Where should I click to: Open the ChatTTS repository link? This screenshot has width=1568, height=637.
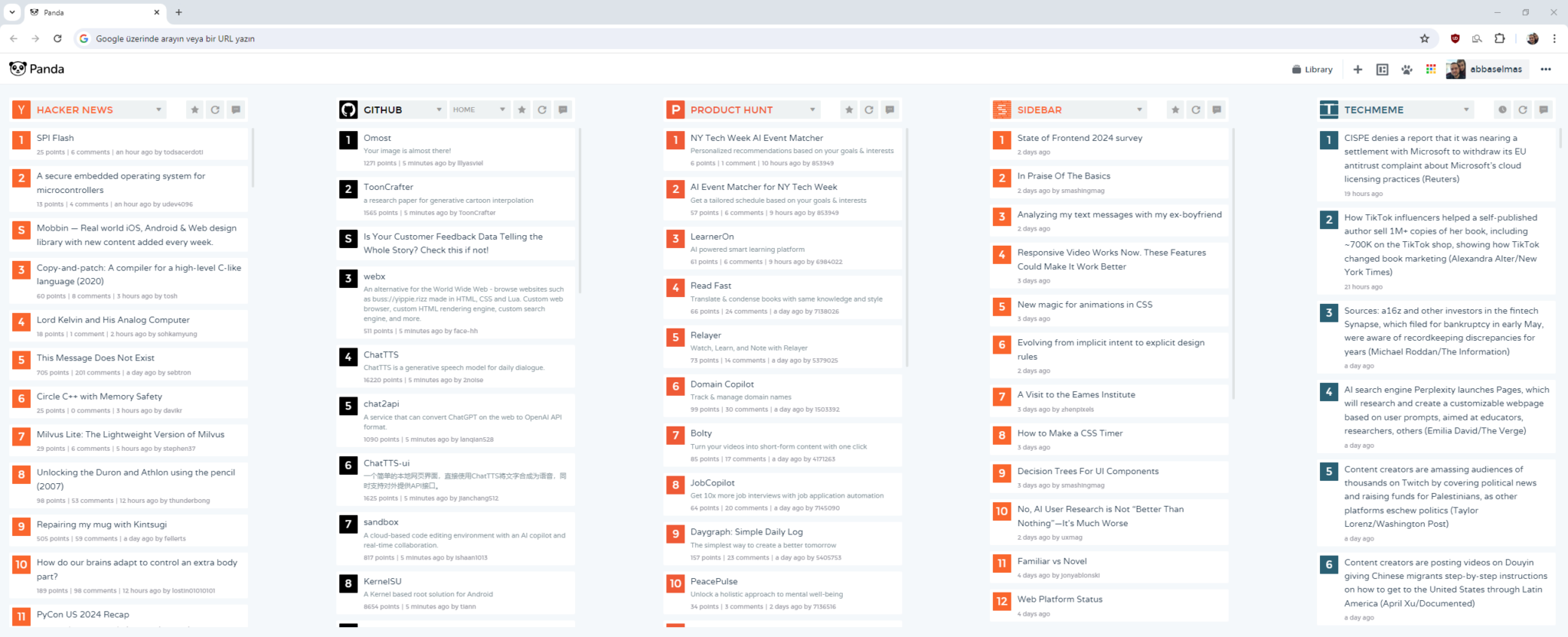(381, 355)
